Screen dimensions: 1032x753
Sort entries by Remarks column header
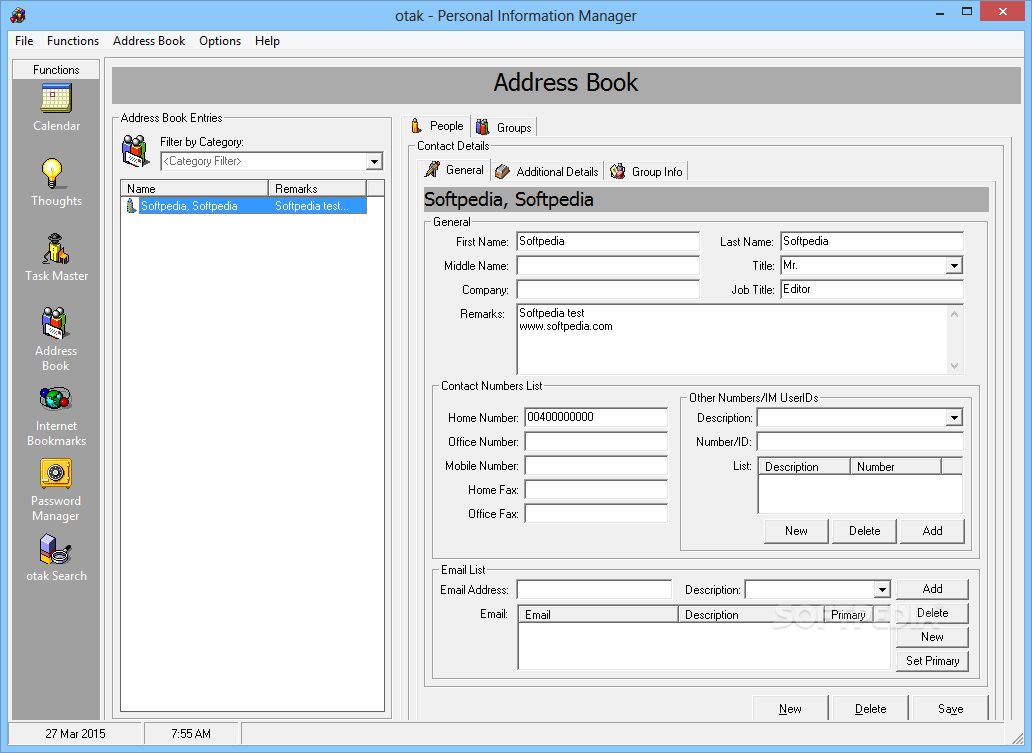tap(317, 188)
